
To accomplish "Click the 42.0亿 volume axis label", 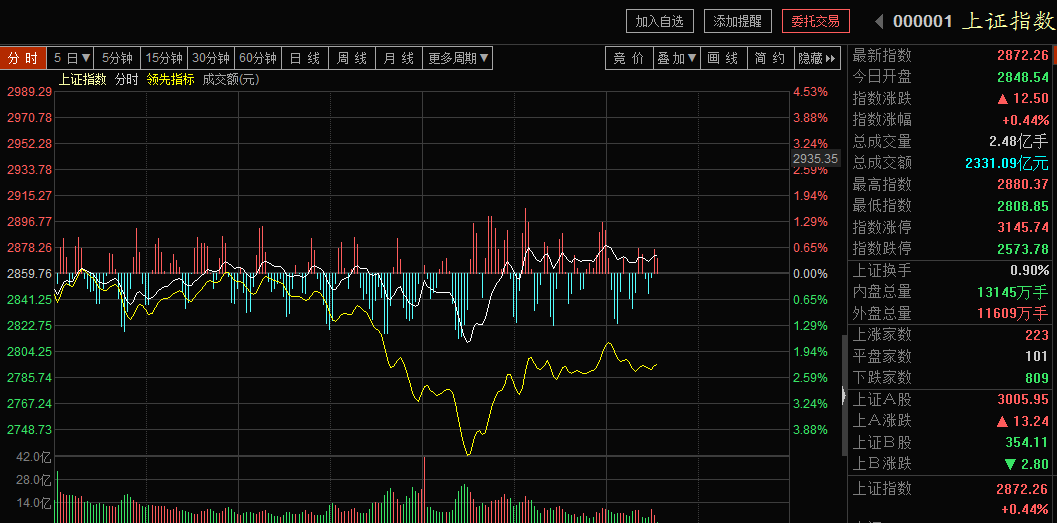I will pos(34,457).
